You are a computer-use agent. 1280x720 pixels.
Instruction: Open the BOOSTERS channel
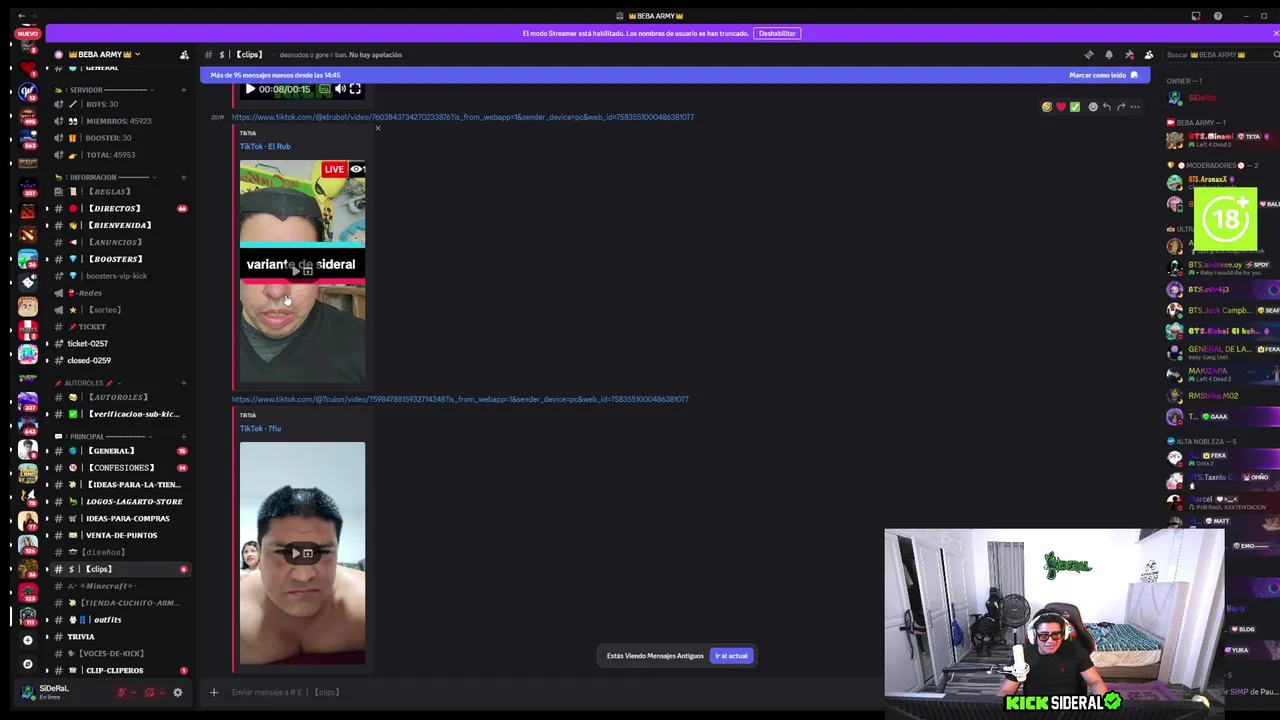pos(118,259)
